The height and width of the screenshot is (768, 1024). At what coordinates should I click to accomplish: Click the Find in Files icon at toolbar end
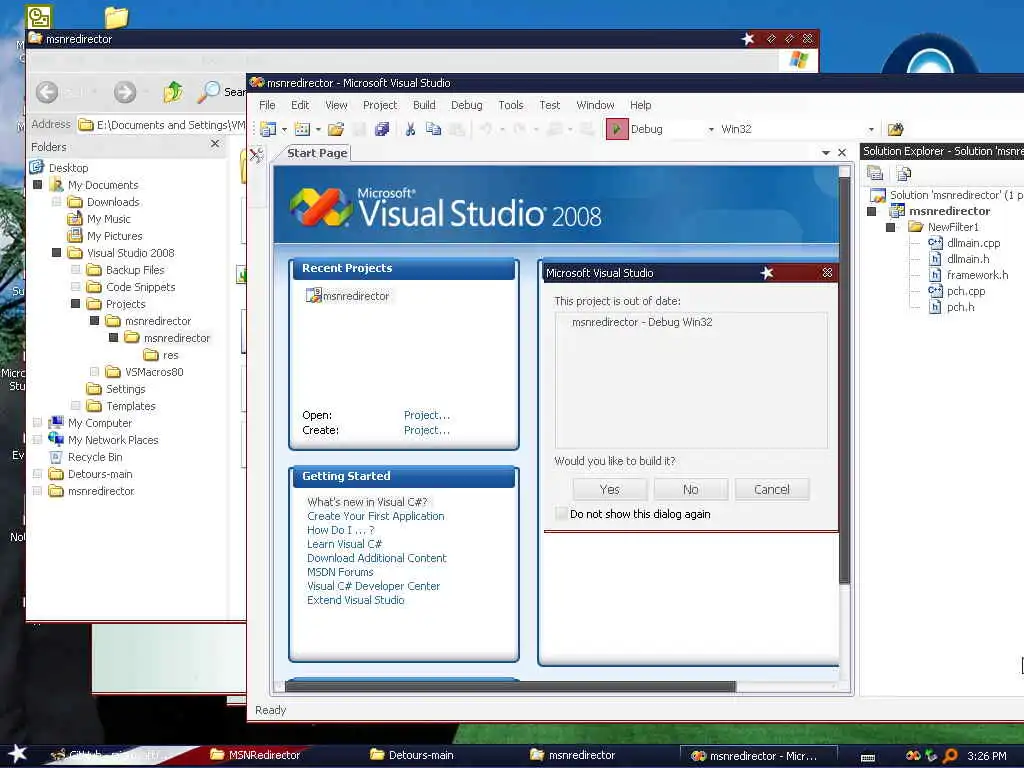coord(895,129)
